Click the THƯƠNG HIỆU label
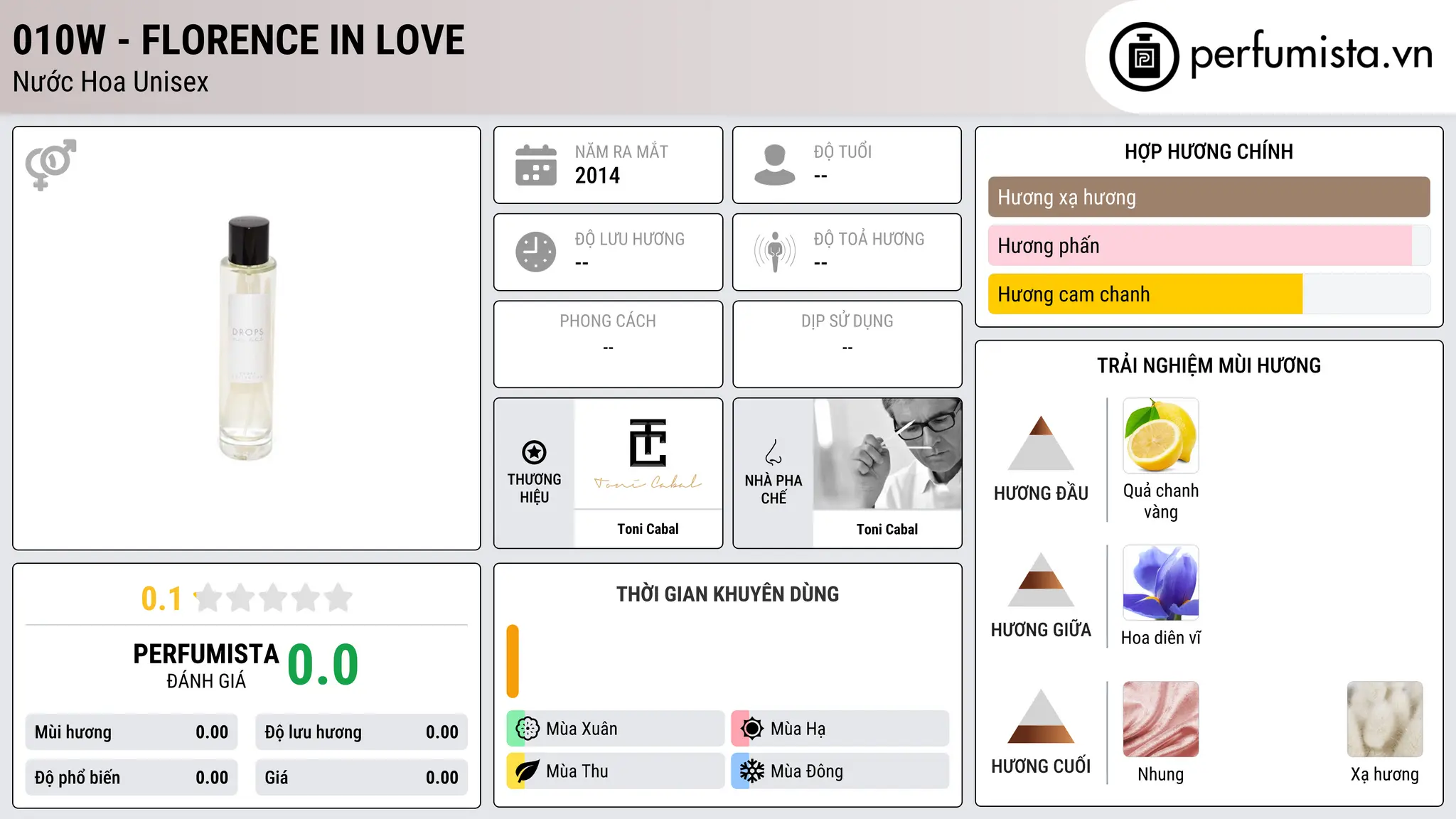Image resolution: width=1456 pixels, height=819 pixels. (534, 488)
